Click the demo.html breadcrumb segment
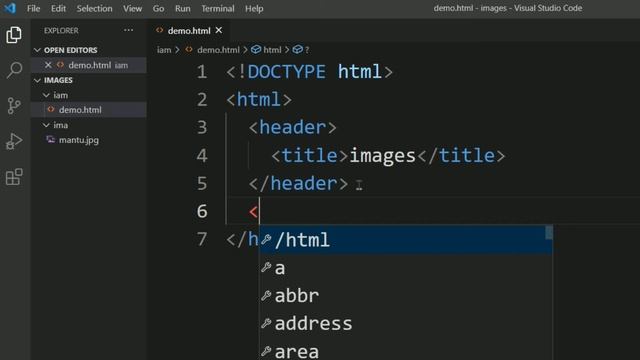The image size is (640, 360). point(218,50)
